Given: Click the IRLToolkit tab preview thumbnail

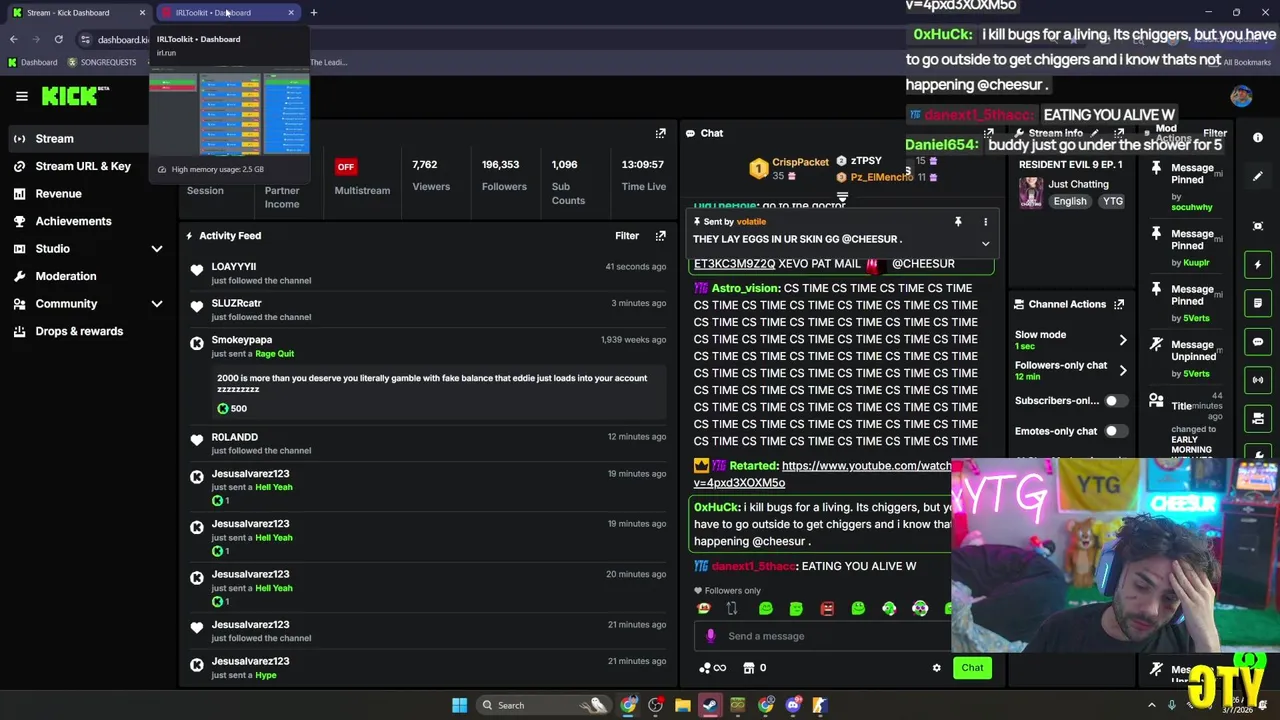Looking at the screenshot, I should 229,113.
